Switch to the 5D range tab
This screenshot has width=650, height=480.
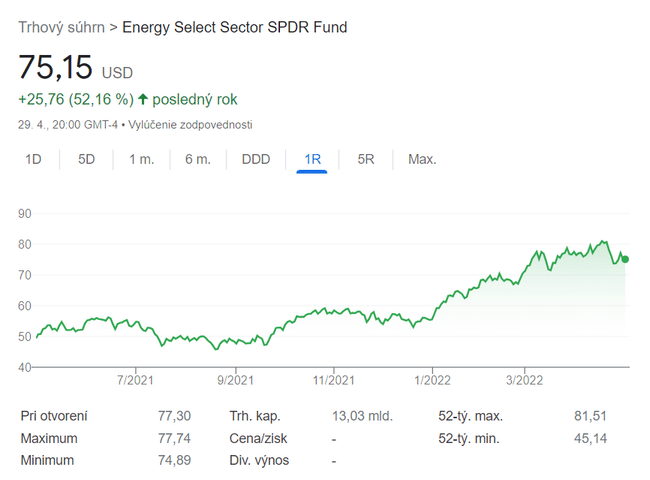[x=87, y=159]
